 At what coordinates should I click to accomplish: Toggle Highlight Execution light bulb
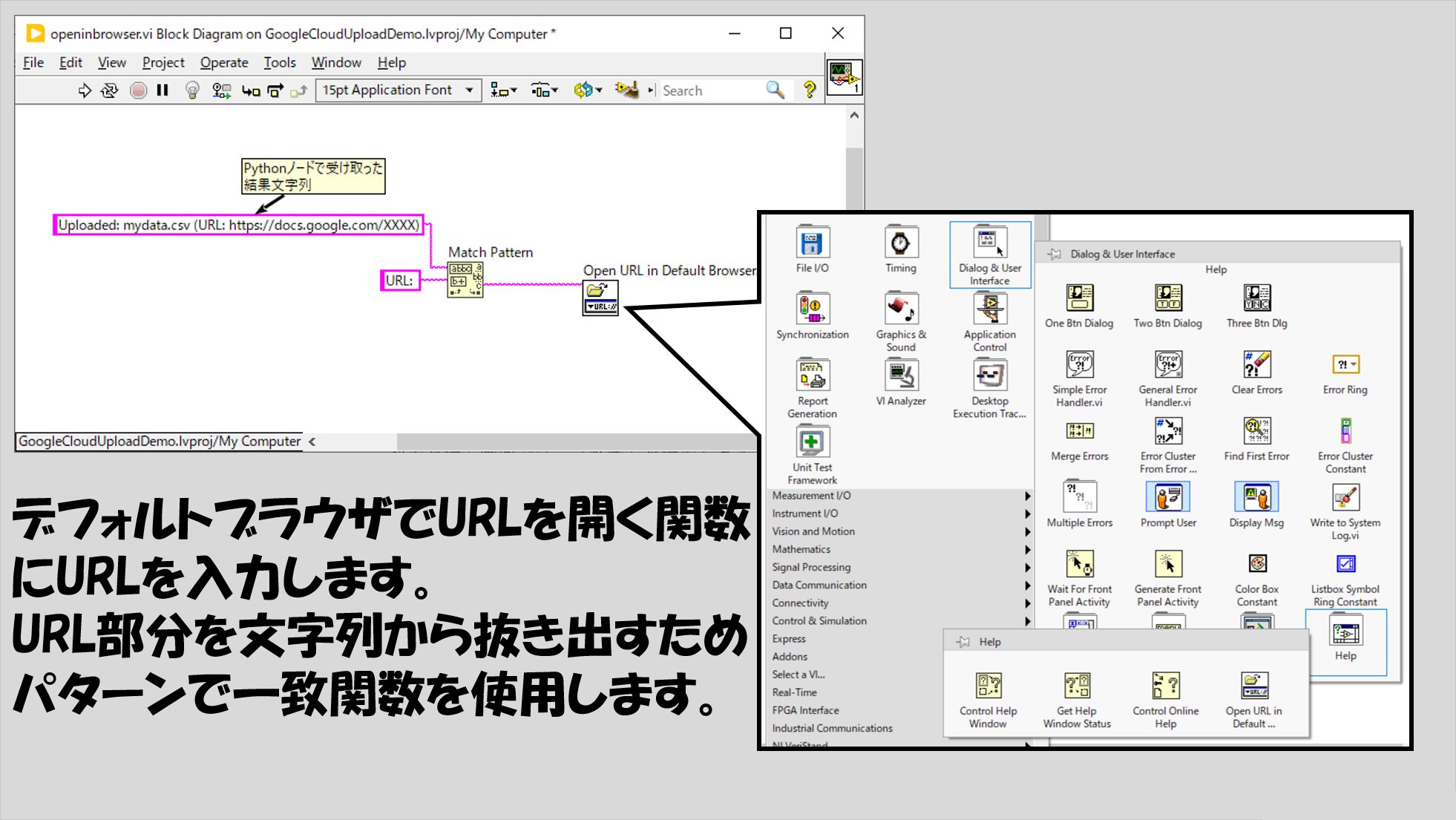pyautogui.click(x=191, y=91)
